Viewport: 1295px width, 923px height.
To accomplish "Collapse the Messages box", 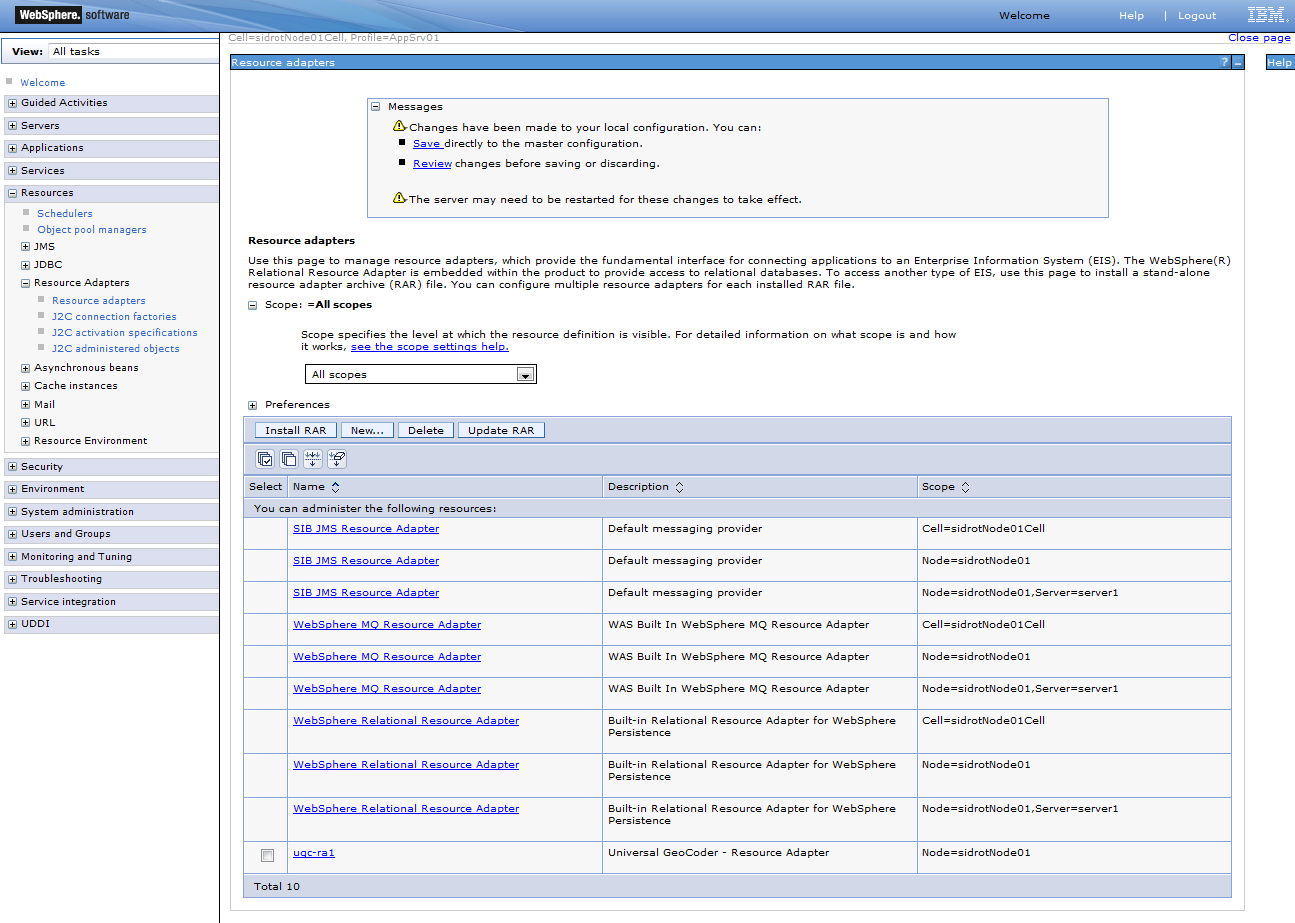I will (376, 107).
